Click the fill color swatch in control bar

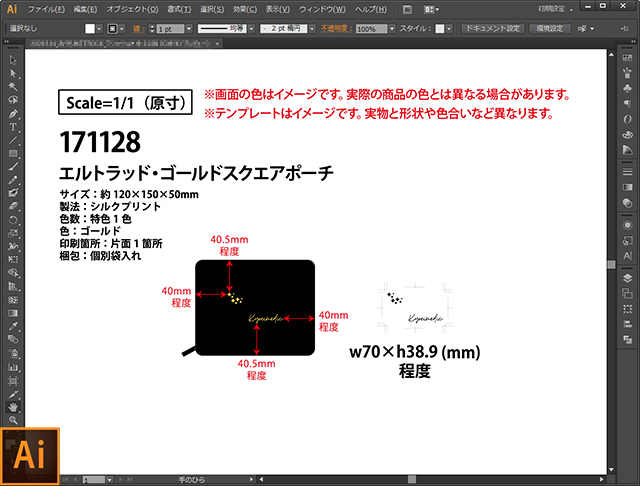[90, 30]
